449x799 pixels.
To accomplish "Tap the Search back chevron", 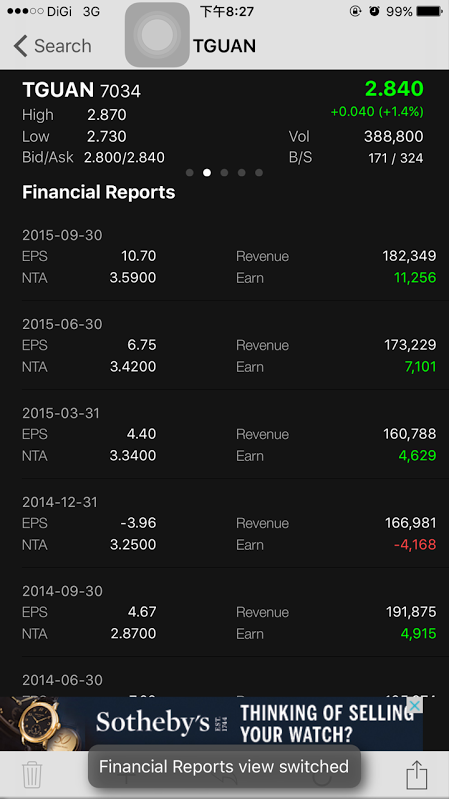I will (x=20, y=46).
